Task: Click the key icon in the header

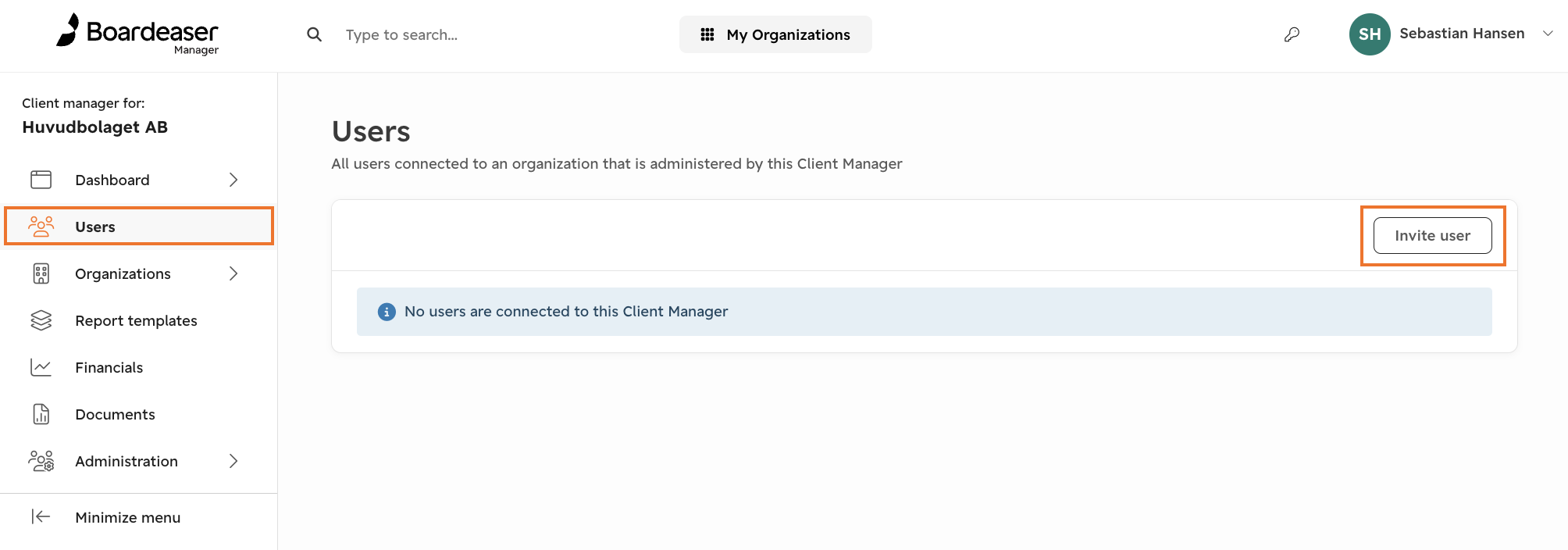Action: click(x=1292, y=34)
